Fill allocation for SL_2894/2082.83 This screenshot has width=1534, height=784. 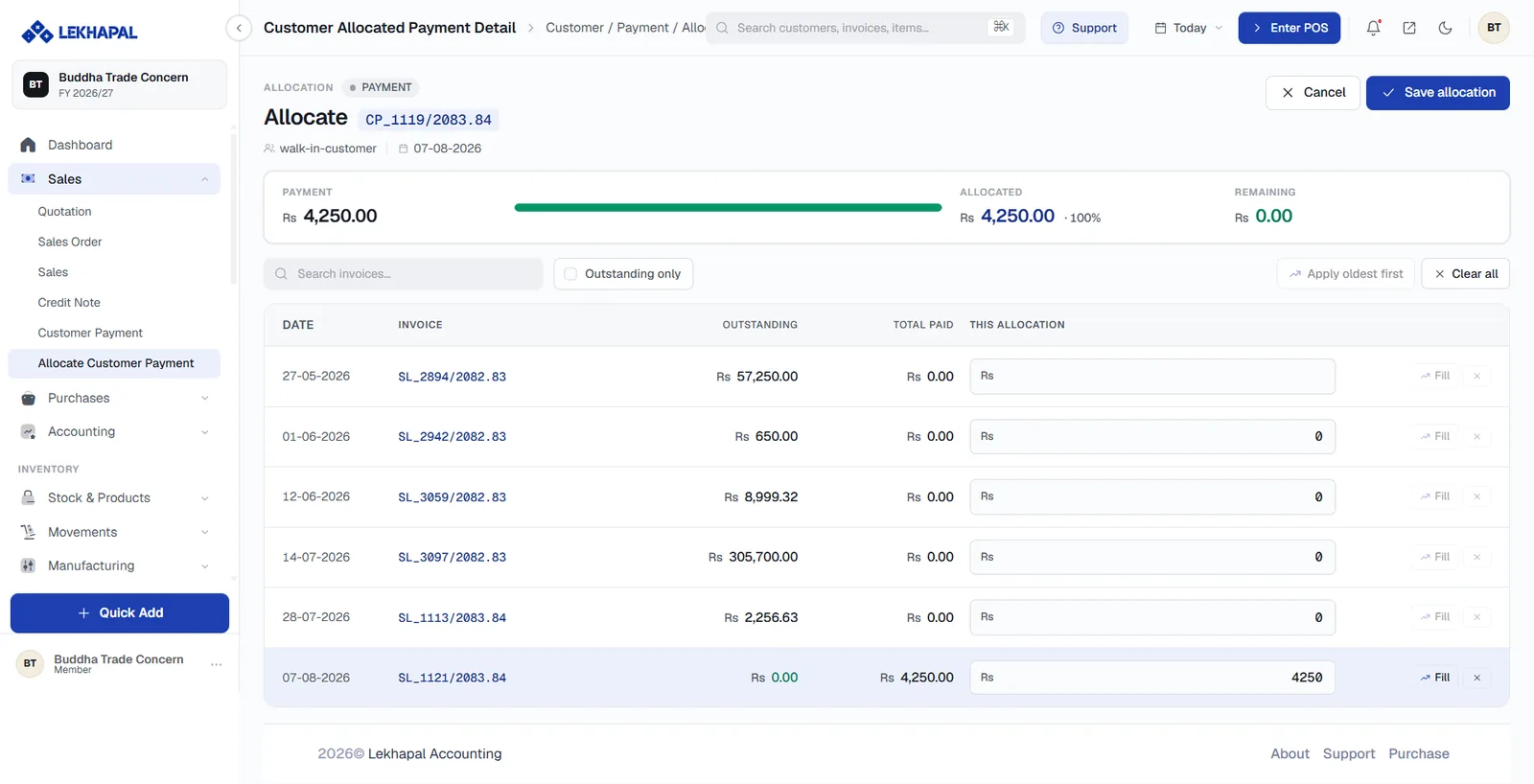tap(1434, 376)
